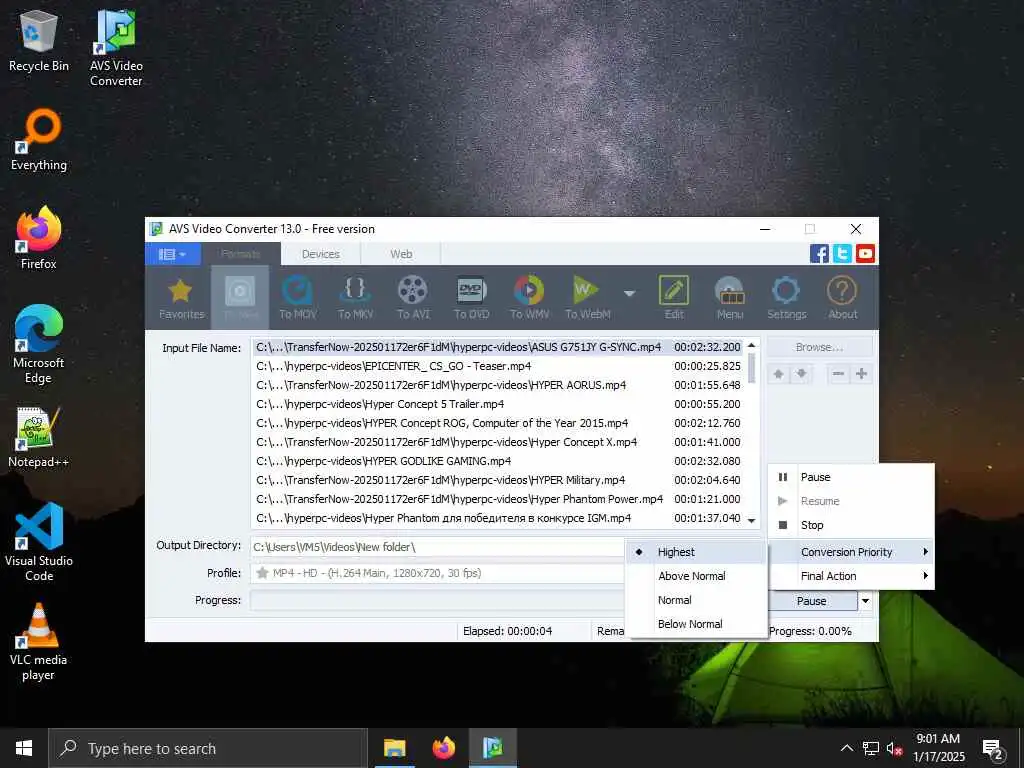Click the conversion progress bar
Viewport: 1024px width, 768px height.
438,600
